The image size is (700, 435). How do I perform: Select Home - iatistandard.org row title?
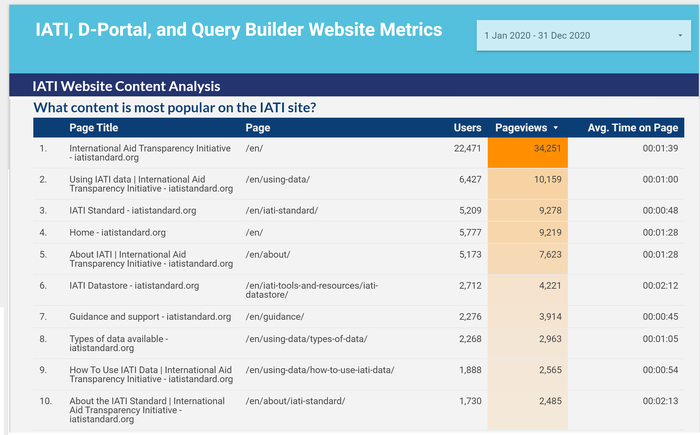[117, 233]
